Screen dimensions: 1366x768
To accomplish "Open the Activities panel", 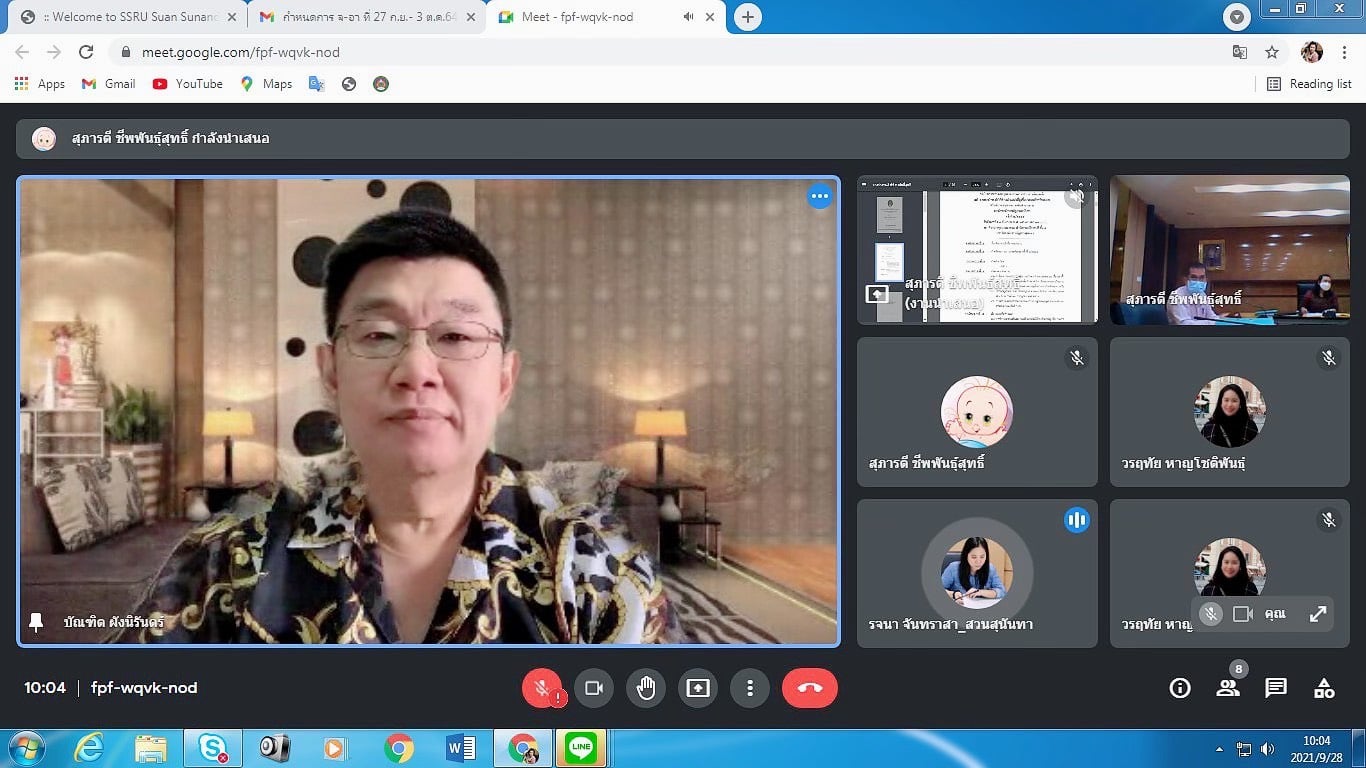I will coord(1324,688).
